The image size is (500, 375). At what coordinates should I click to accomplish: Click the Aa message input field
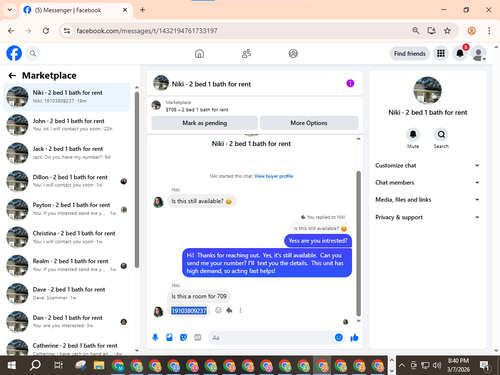[272, 338]
